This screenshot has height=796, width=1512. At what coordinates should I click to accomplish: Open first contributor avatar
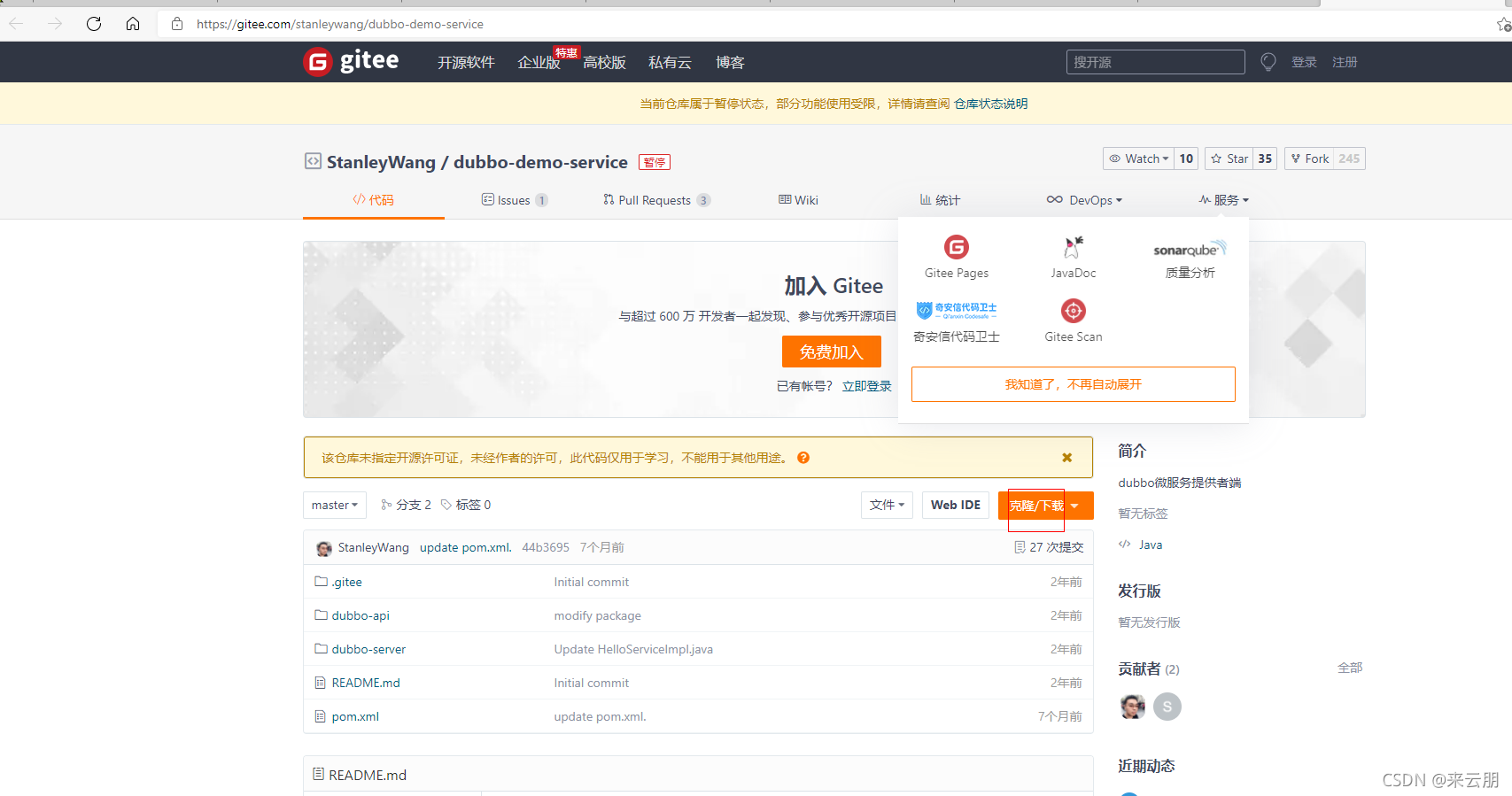tap(1133, 707)
